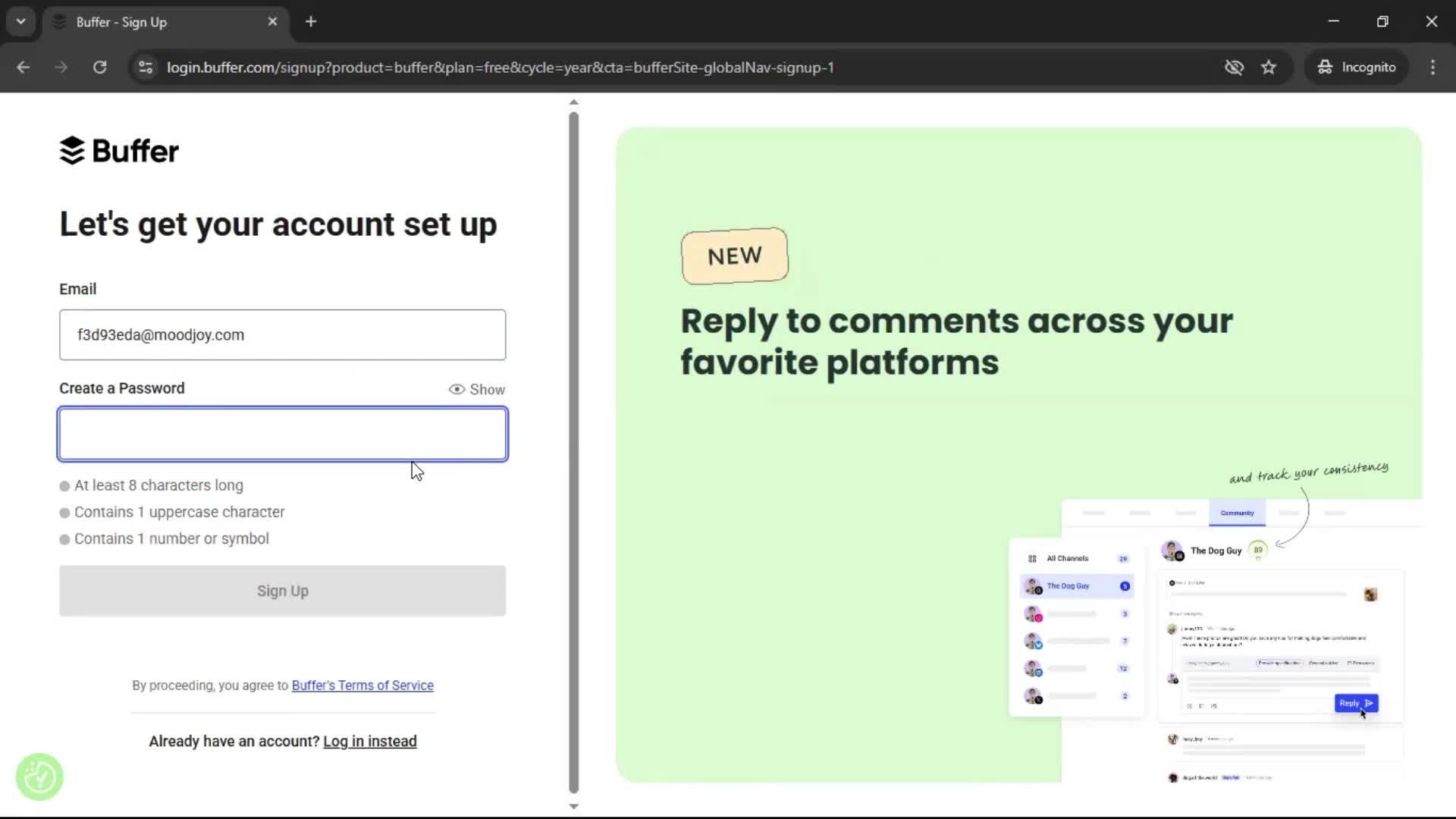Click the Email field with f3d93eda@moodjoy.com
The image size is (1456, 819).
pos(282,334)
